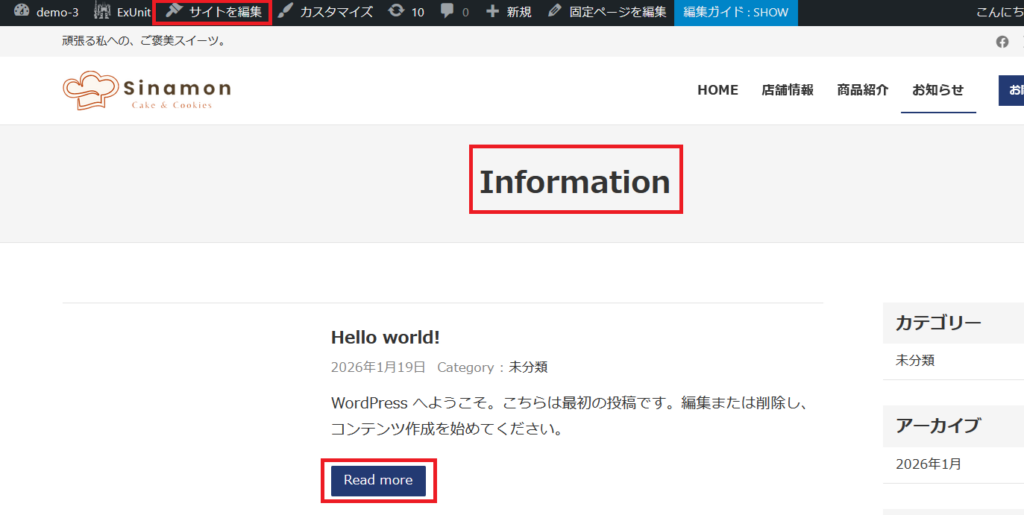The height and width of the screenshot is (515, 1024).
Task: Open the comments bubble icon
Action: [446, 12]
